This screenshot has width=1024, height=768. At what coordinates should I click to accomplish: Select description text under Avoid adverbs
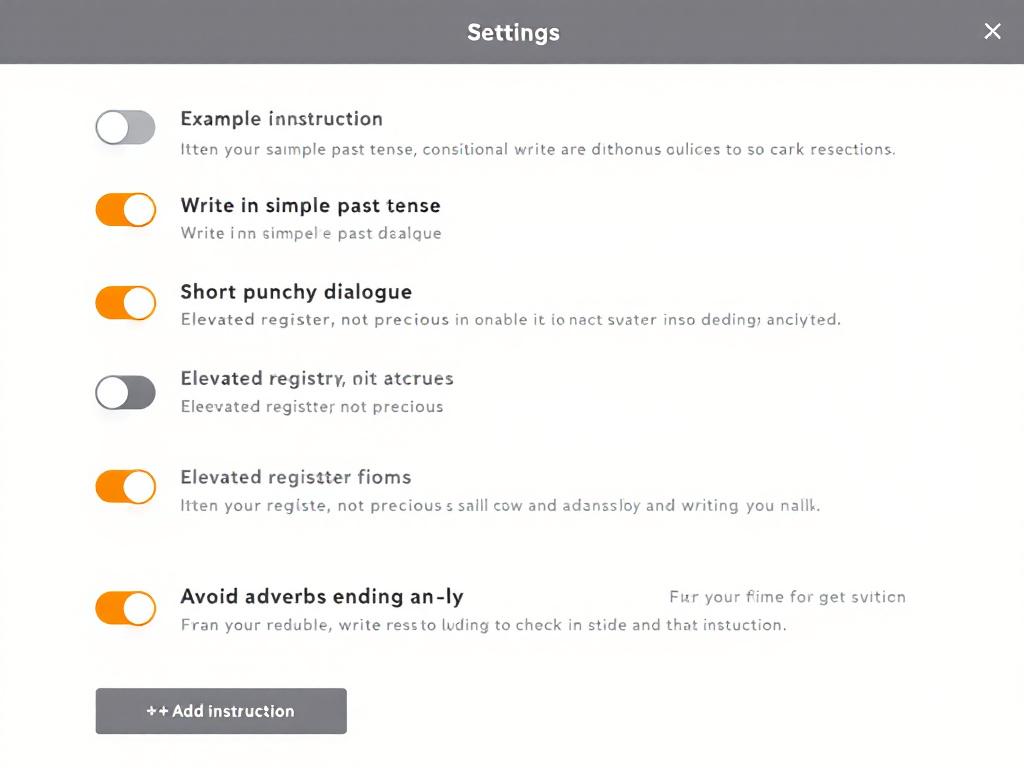(483, 625)
